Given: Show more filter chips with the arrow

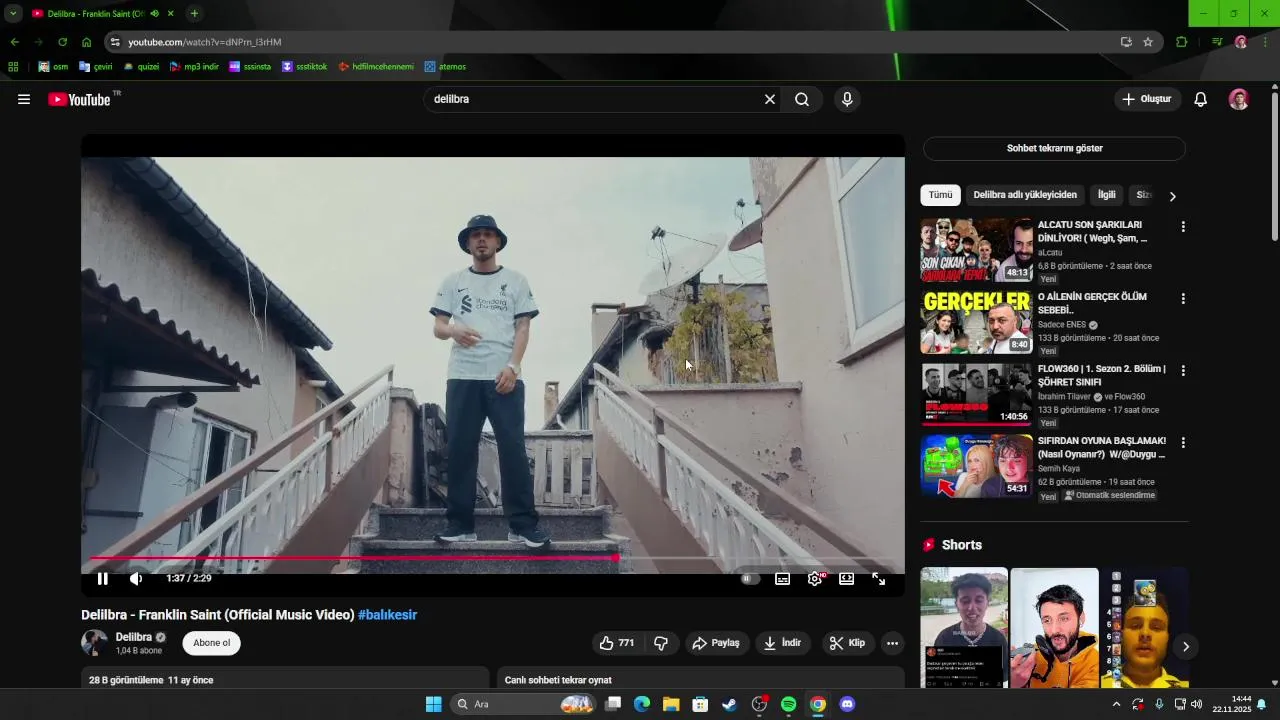Looking at the screenshot, I should [x=1173, y=196].
